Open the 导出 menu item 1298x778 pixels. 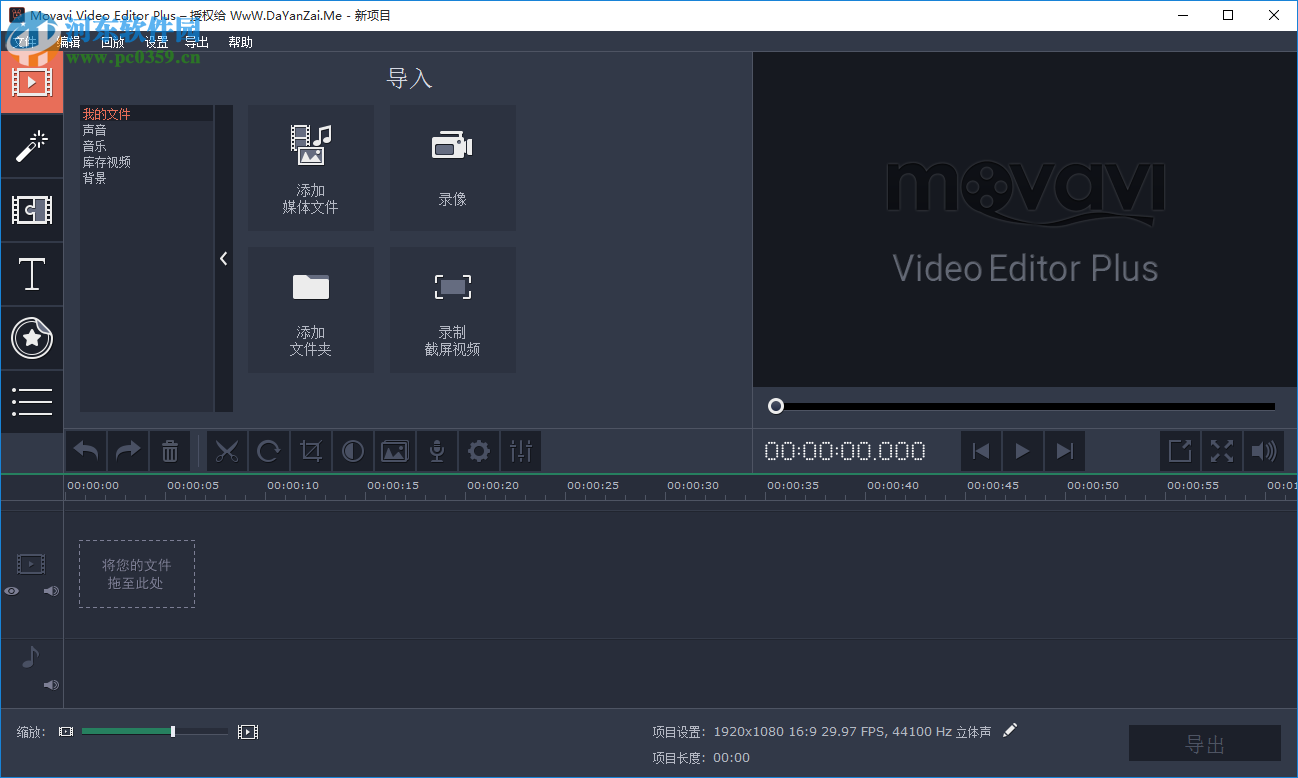pos(196,42)
